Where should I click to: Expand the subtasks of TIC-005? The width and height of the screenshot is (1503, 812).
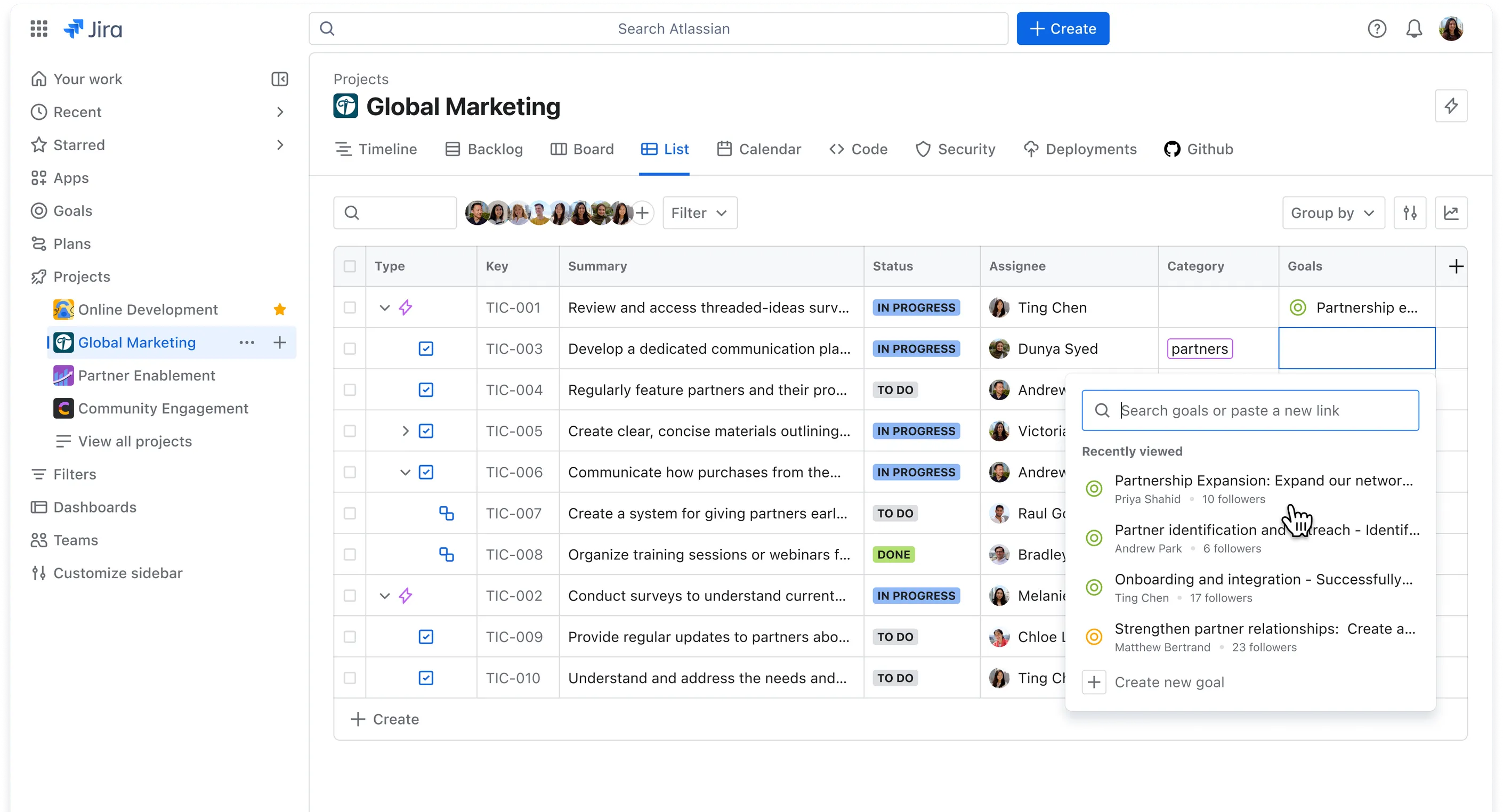click(x=406, y=431)
